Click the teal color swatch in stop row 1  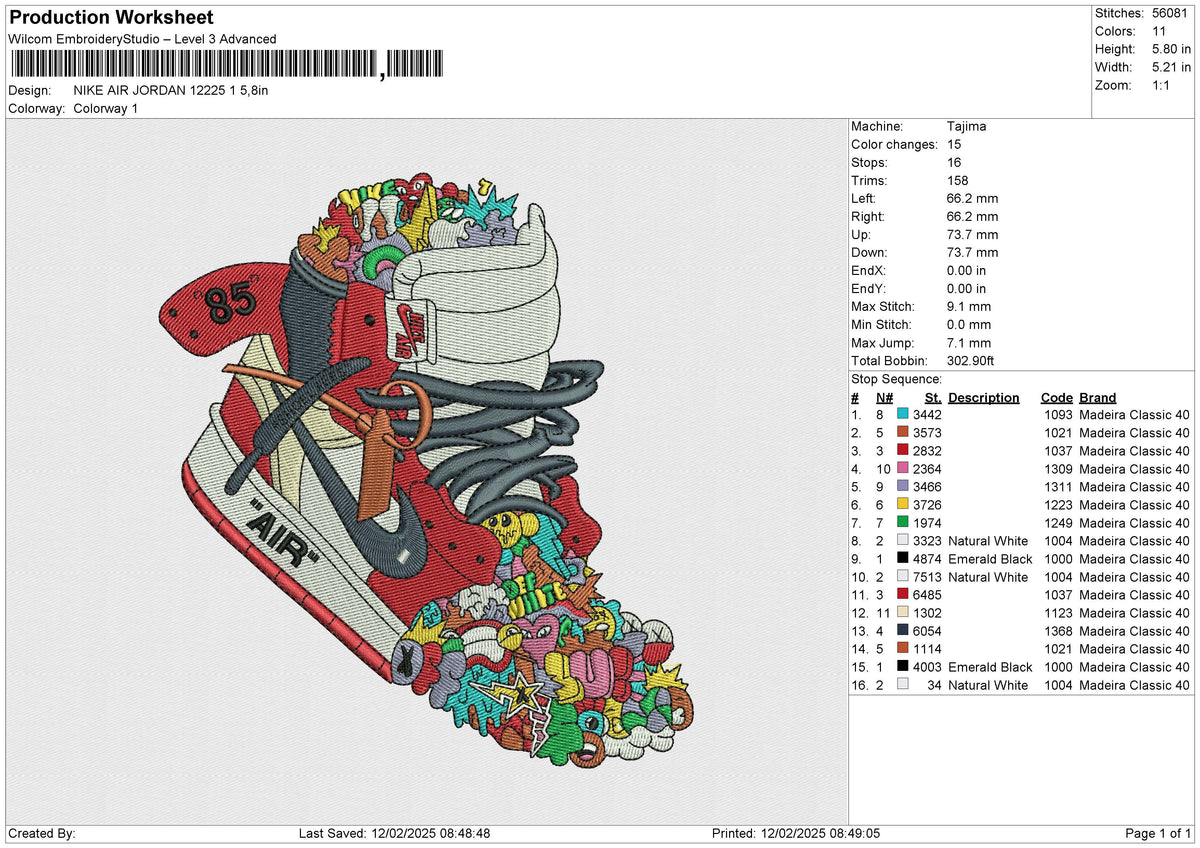(903, 414)
